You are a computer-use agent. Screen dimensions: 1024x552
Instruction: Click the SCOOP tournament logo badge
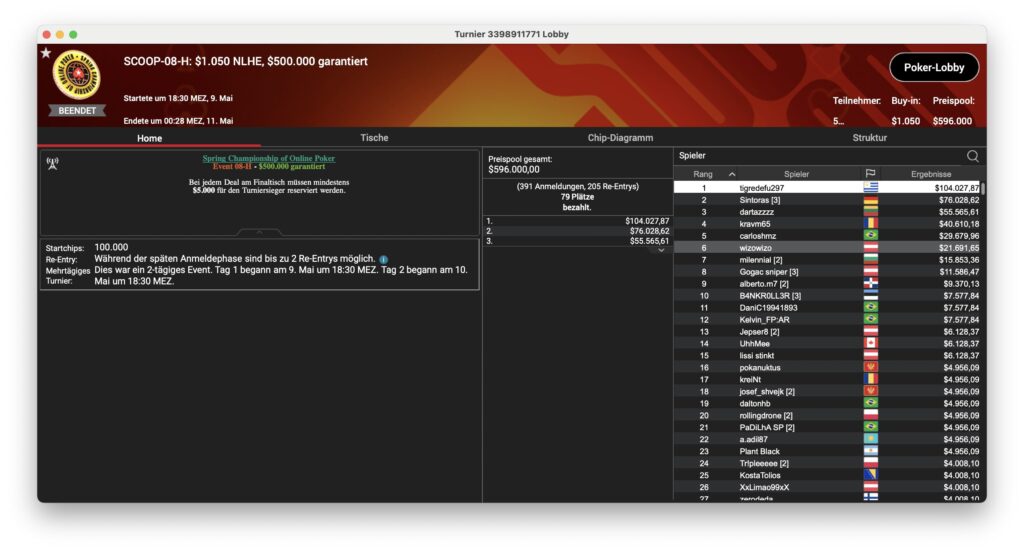[x=76, y=76]
